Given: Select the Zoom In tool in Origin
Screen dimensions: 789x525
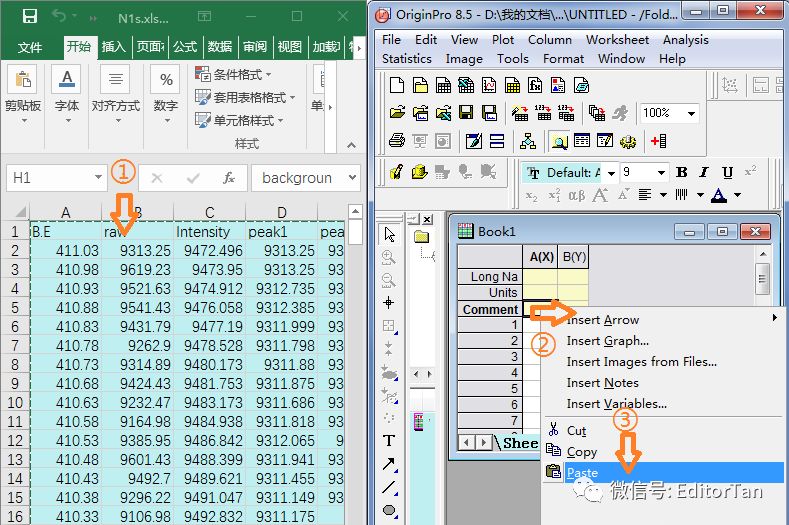Looking at the screenshot, I should click(389, 257).
